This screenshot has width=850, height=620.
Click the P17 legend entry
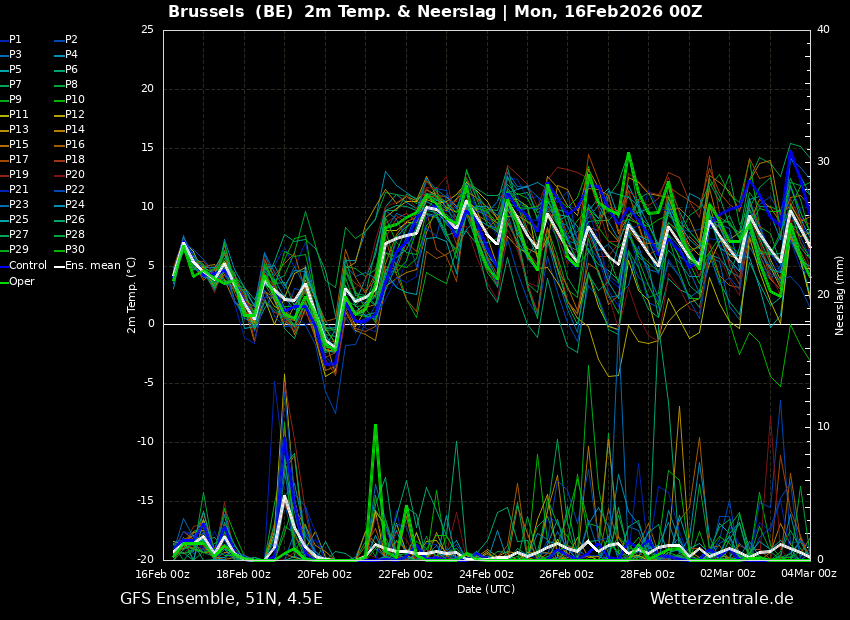point(14,159)
